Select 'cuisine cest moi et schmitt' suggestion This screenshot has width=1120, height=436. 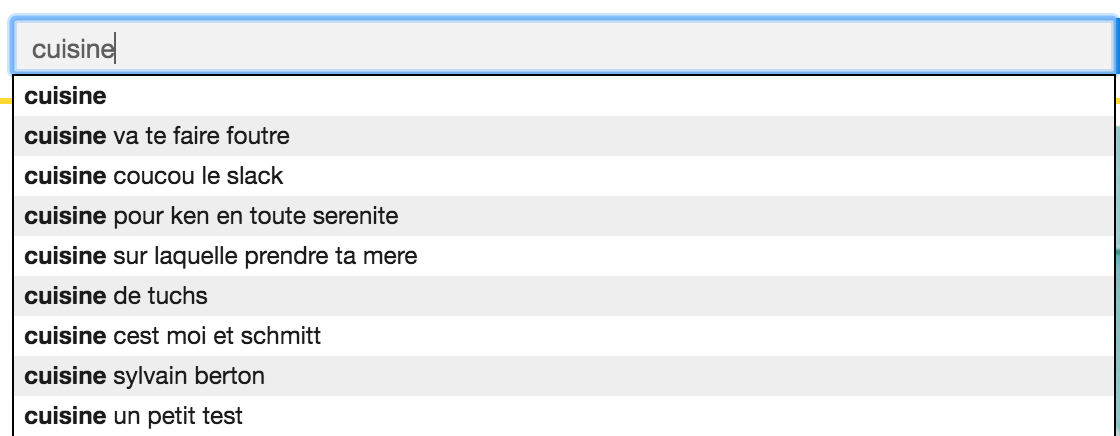172,336
